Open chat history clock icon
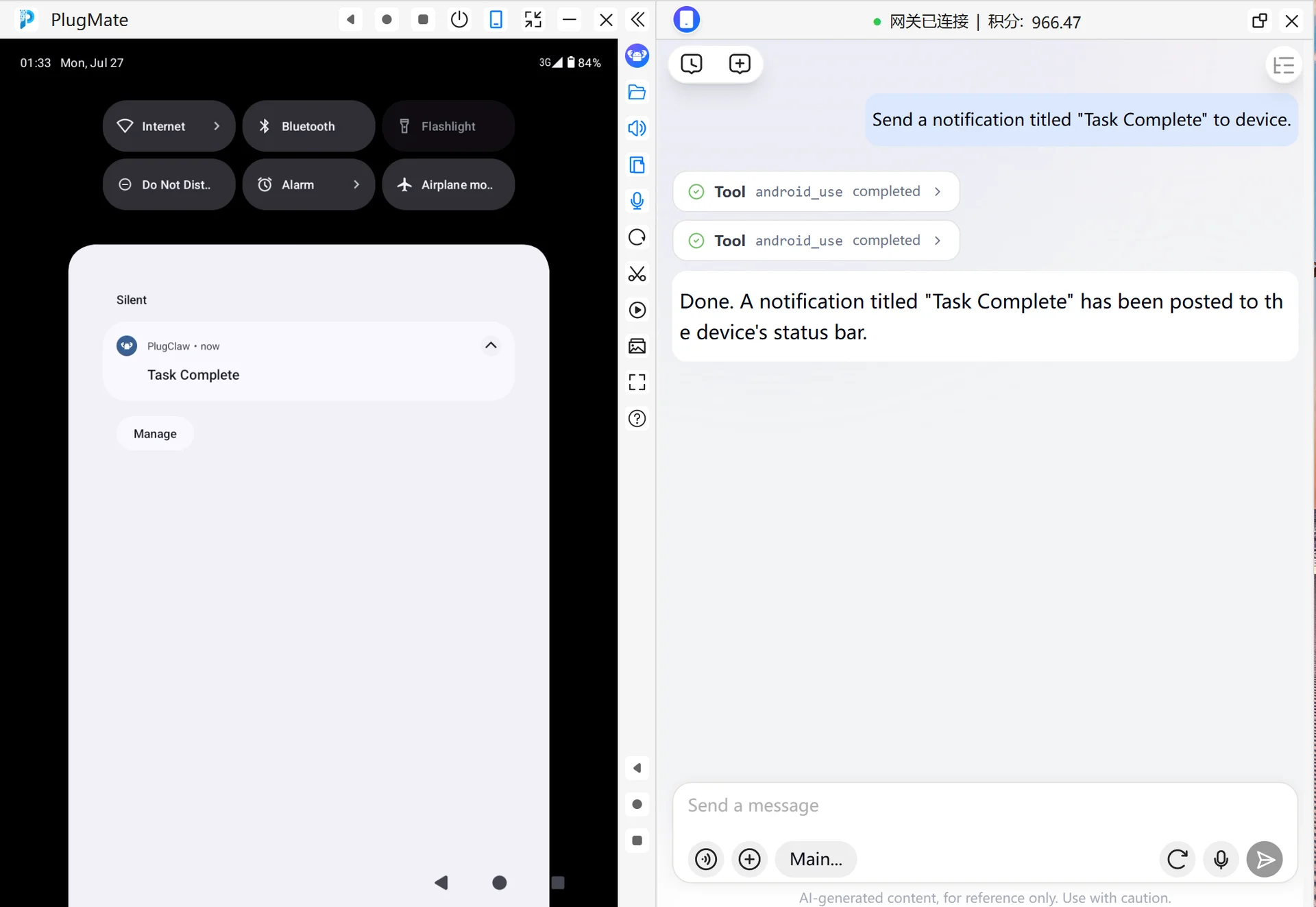 coord(692,64)
